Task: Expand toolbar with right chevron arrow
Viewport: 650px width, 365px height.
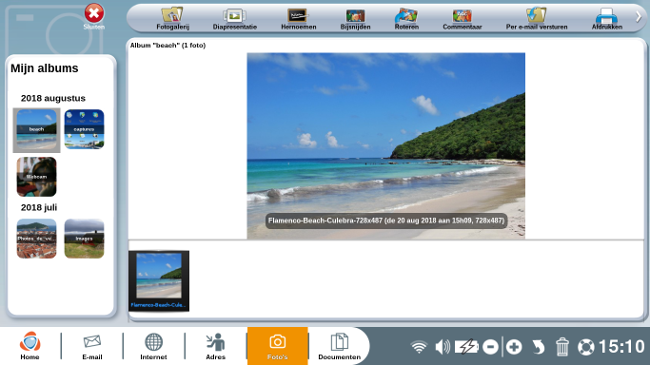Action: point(638,17)
